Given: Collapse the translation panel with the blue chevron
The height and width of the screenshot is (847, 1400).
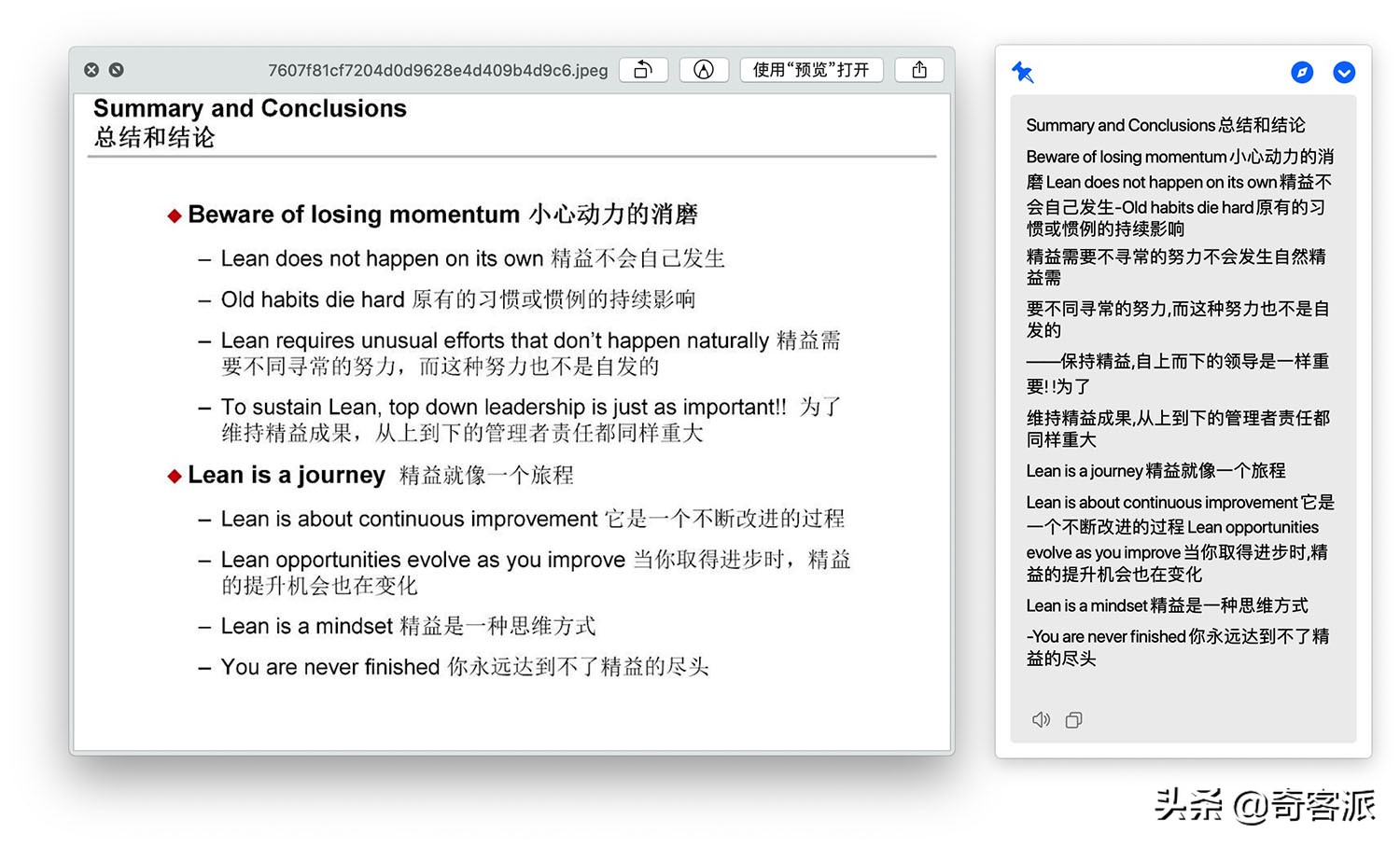Looking at the screenshot, I should (x=1344, y=72).
